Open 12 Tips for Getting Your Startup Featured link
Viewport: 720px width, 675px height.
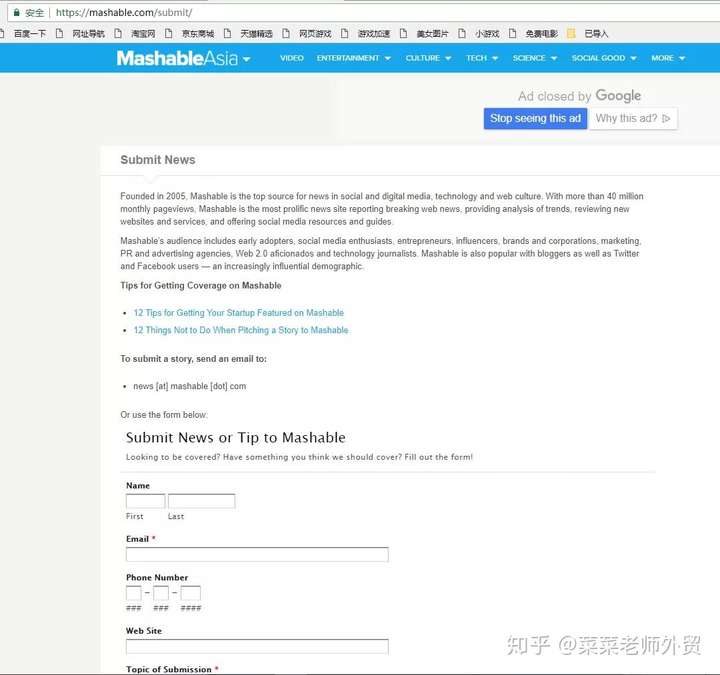239,313
